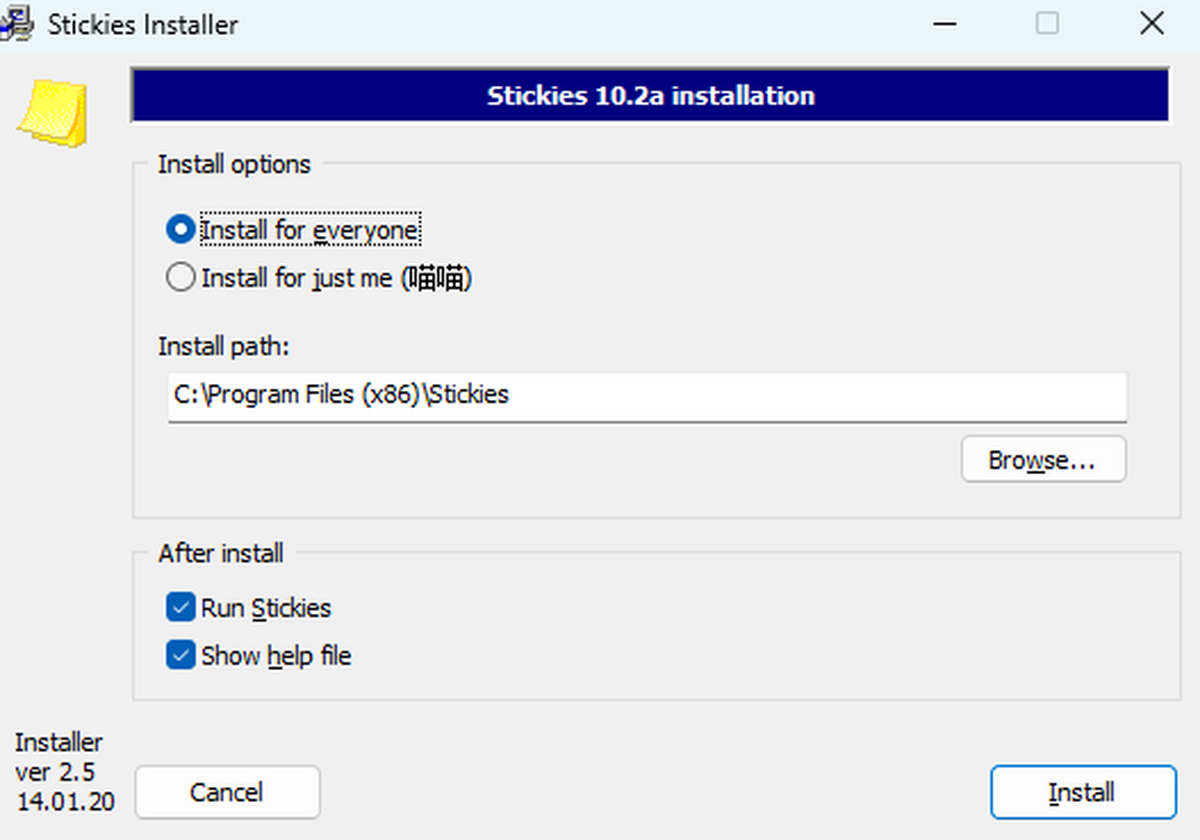This screenshot has height=840, width=1200.
Task: Click the "Stickies Installer" title bar text
Action: click(143, 24)
